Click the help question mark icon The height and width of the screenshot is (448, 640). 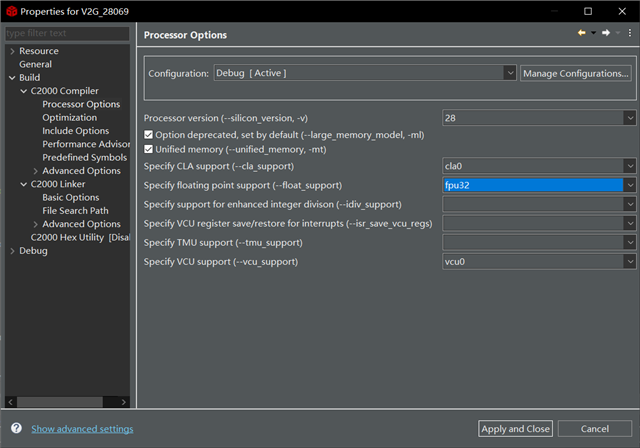tap(16, 428)
